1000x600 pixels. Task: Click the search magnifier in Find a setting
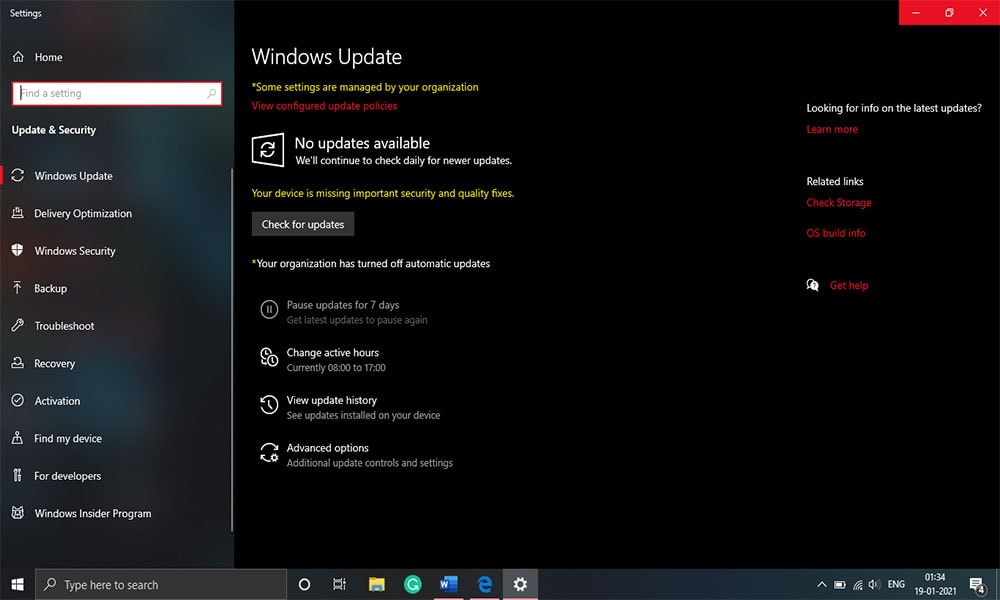point(211,94)
